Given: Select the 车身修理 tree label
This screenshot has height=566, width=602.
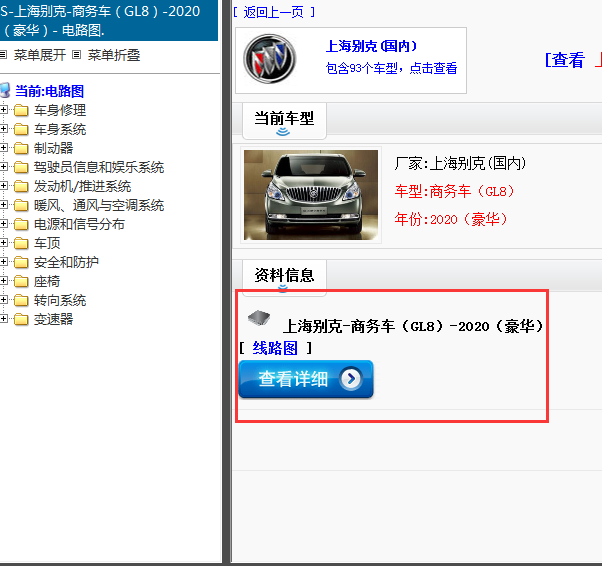Looking at the screenshot, I should tap(60, 111).
